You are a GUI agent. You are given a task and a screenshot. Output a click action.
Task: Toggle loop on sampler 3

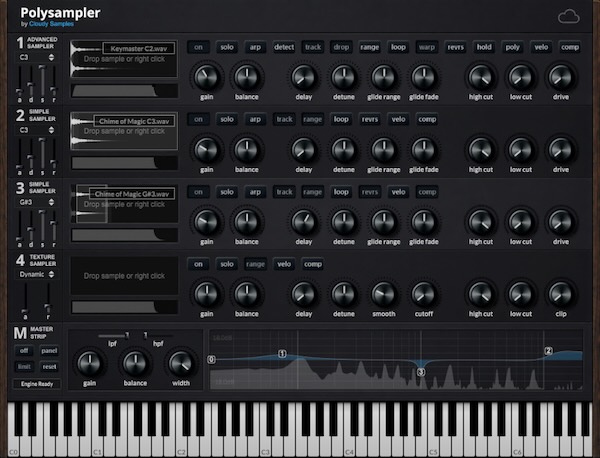tap(341, 192)
